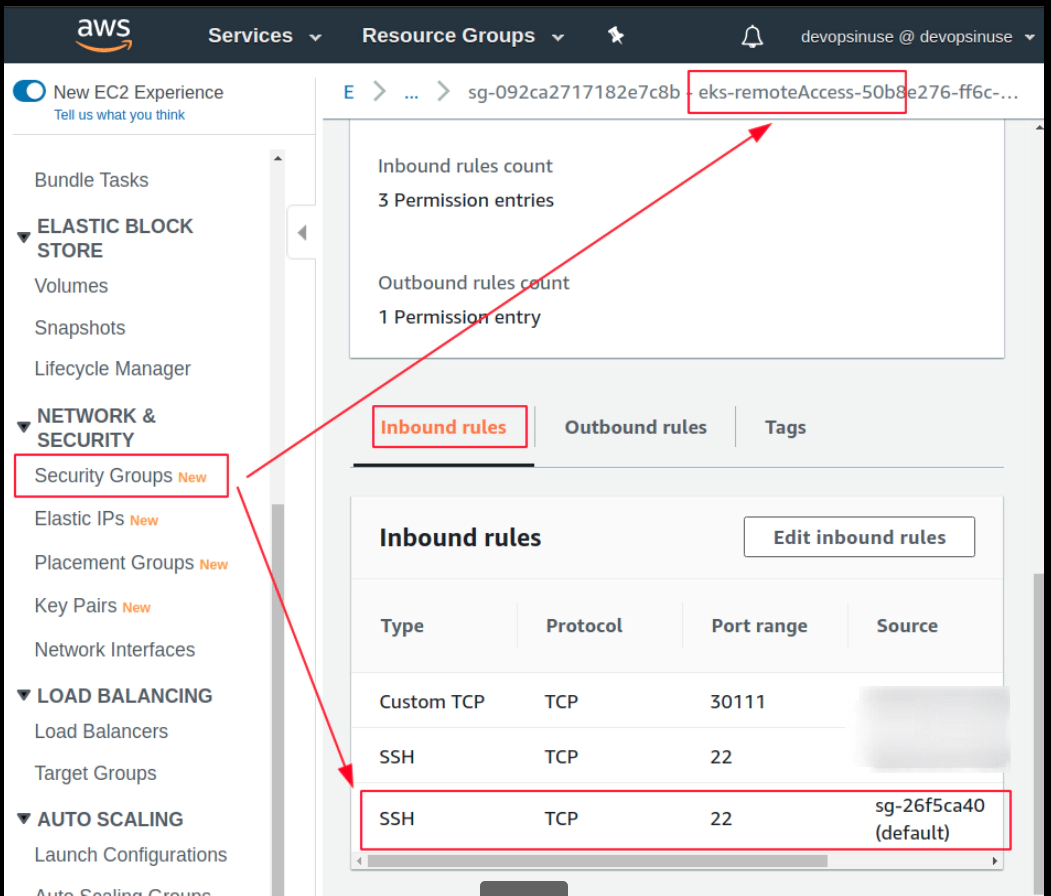Switch to the Tags tab
Image resolution: width=1051 pixels, height=896 pixels.
785,428
